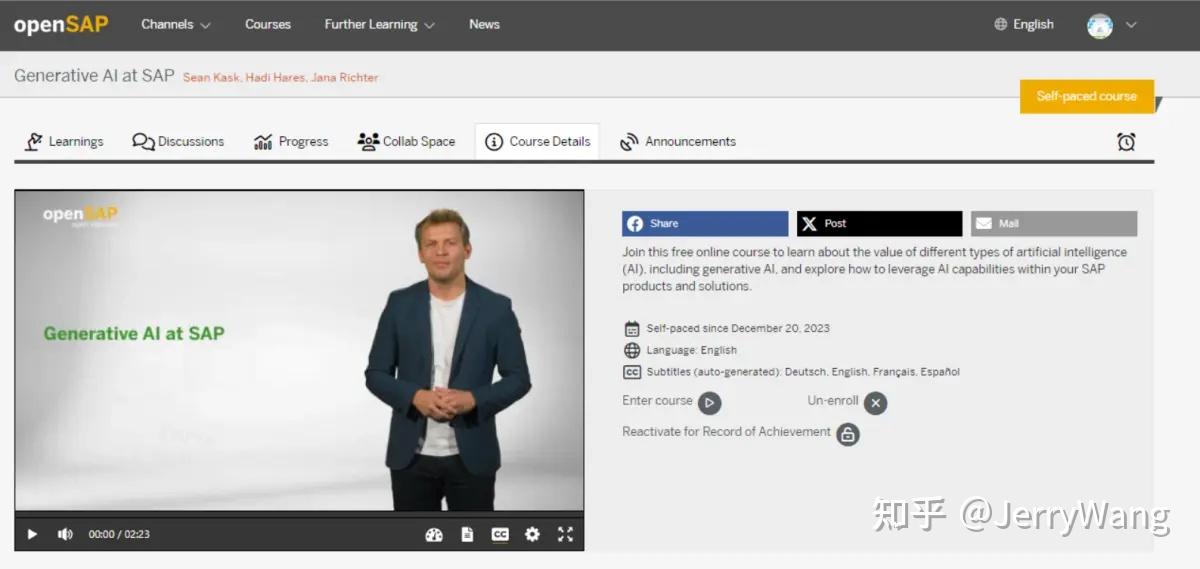
Task: Expand the Channels dropdown menu
Action: coord(176,24)
